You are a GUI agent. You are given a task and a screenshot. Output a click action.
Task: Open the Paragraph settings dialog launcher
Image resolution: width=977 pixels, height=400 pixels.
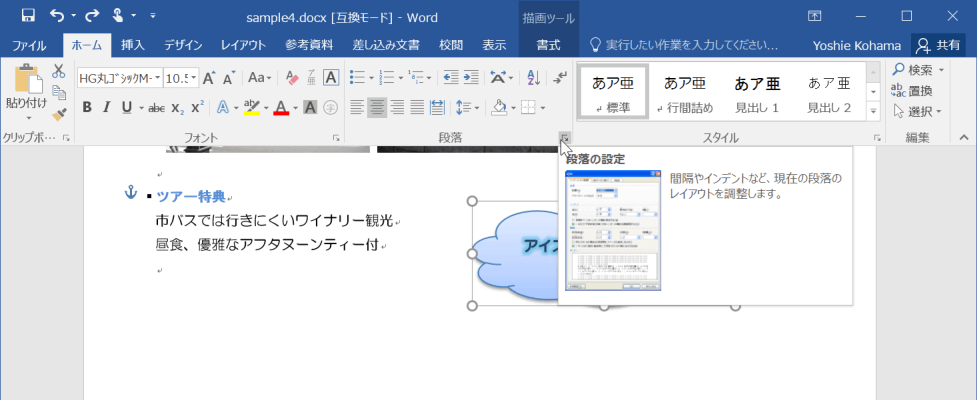tap(564, 138)
